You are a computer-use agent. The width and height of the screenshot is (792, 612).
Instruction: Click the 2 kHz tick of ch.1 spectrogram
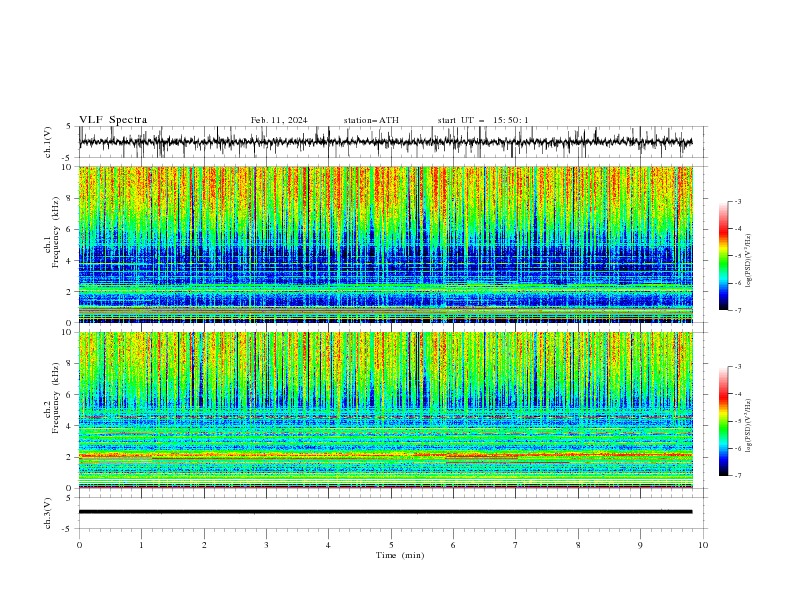click(69, 291)
